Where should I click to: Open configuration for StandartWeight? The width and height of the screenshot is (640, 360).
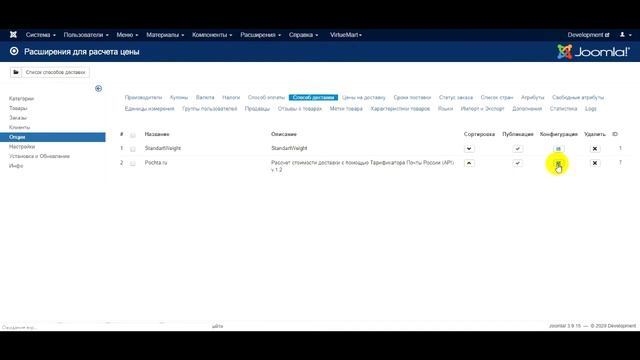point(558,149)
